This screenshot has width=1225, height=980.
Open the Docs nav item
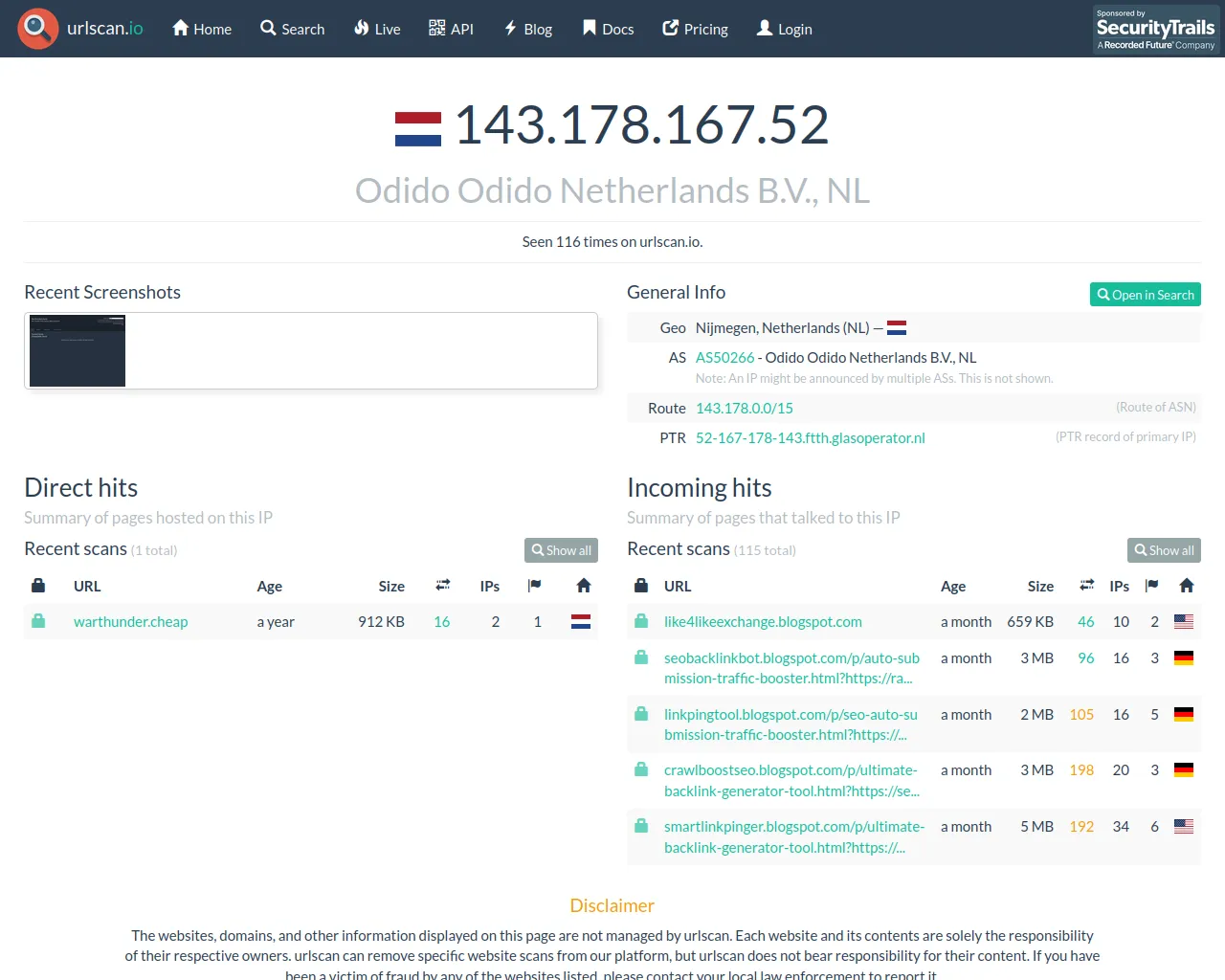[608, 29]
